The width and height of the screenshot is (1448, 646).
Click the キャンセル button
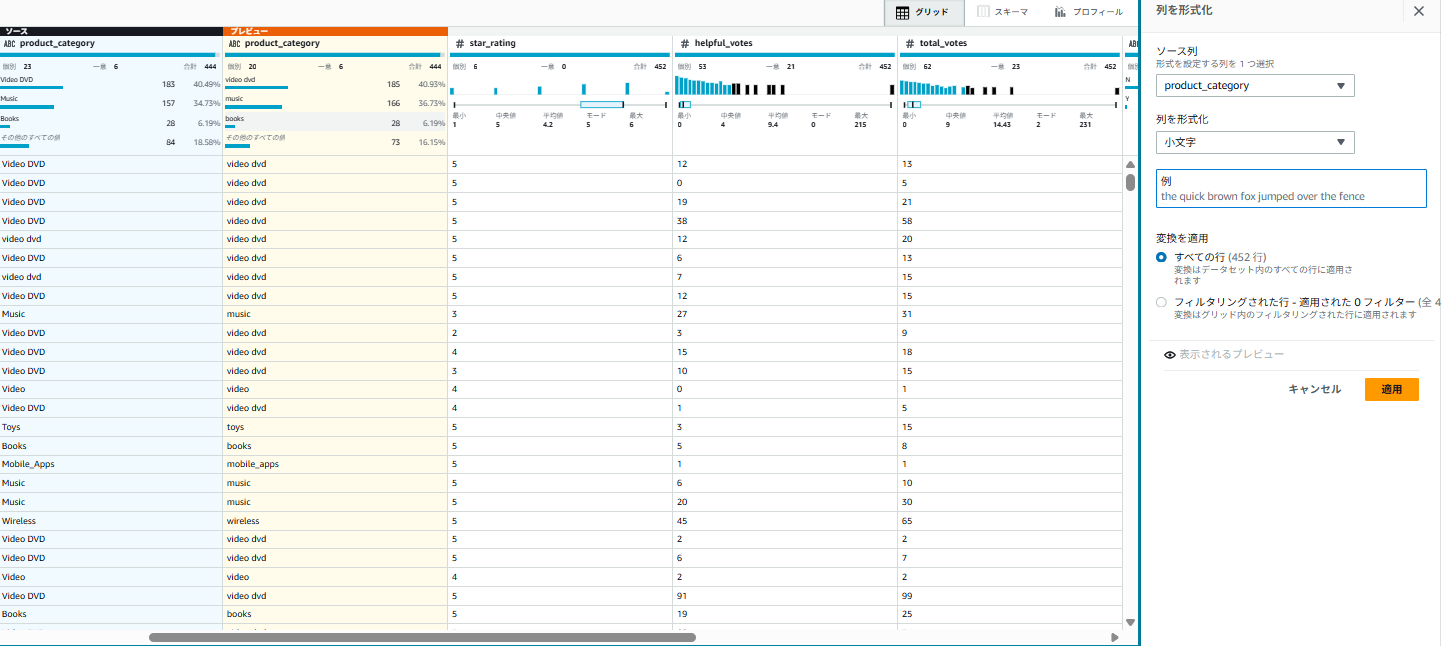pyautogui.click(x=1314, y=389)
